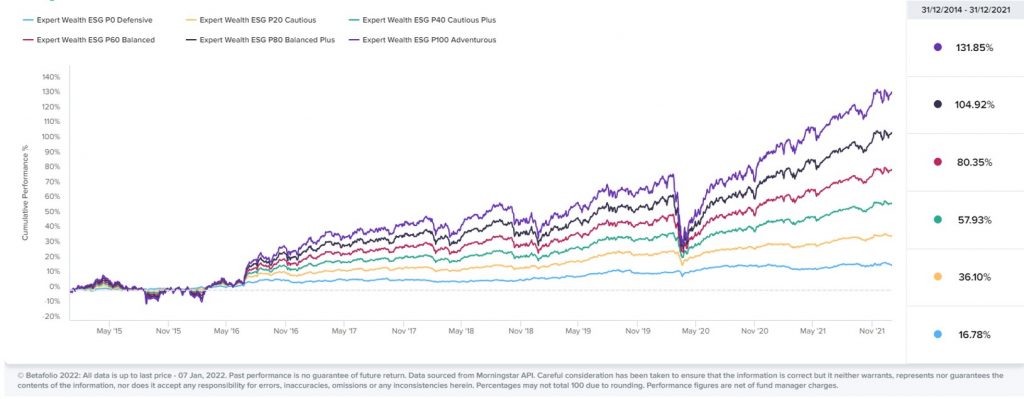
Task: Toggle Expert Wealth ESG P40 Cautious Plus legend
Action: (422, 20)
